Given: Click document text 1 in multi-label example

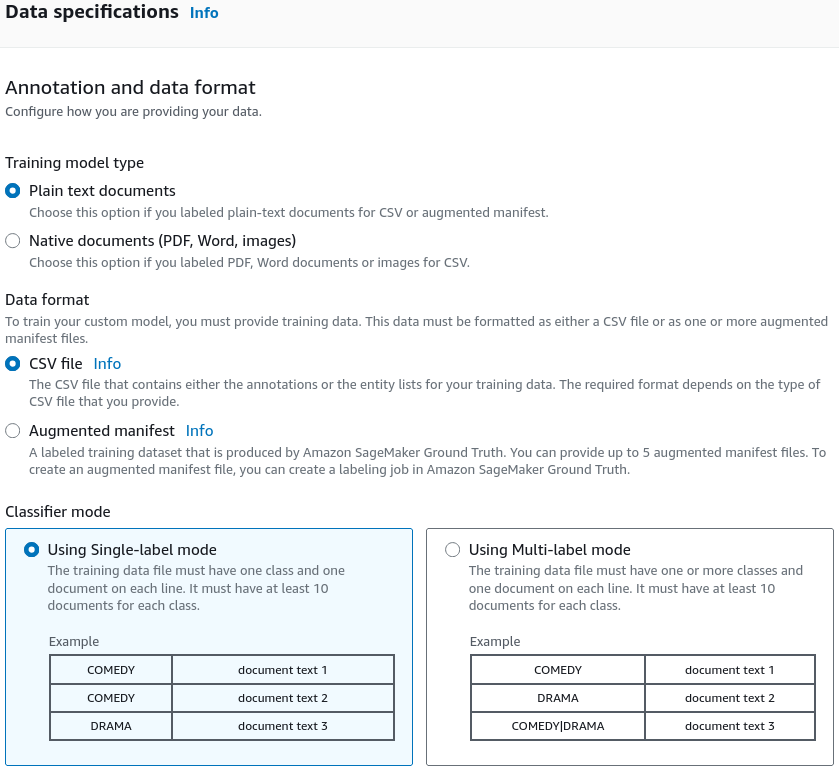Looking at the screenshot, I should (730, 670).
